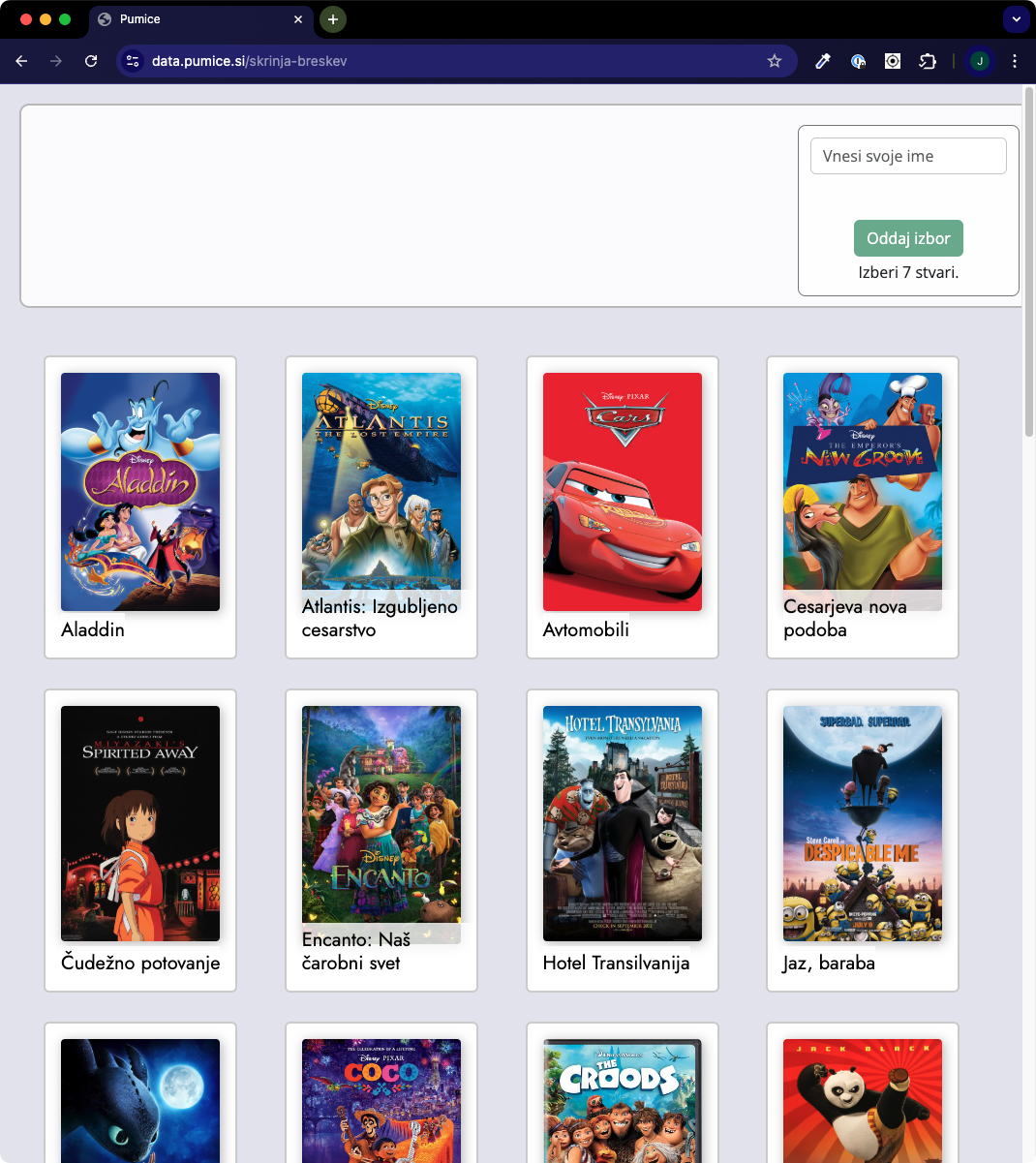Screen dimensions: 1036x1163
Task: Maximize the window with the green button
Action: [x=65, y=19]
